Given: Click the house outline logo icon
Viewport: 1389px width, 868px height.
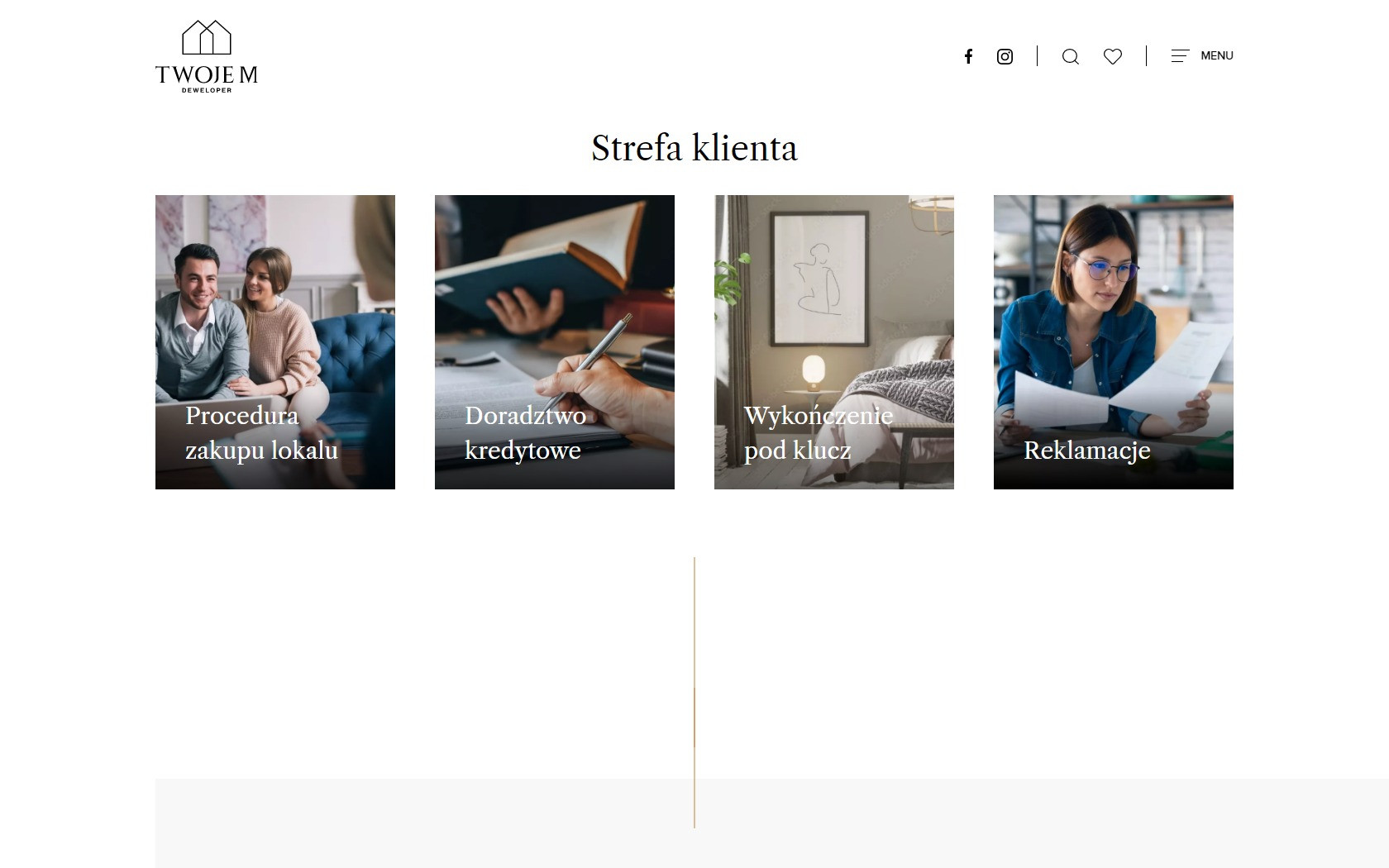Looking at the screenshot, I should (207, 38).
